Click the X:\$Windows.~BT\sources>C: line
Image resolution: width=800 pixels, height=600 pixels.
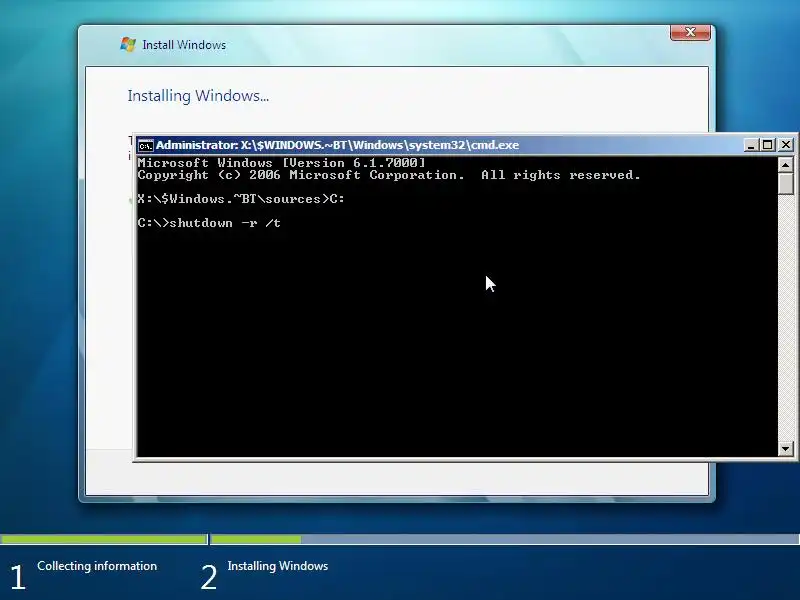point(241,199)
